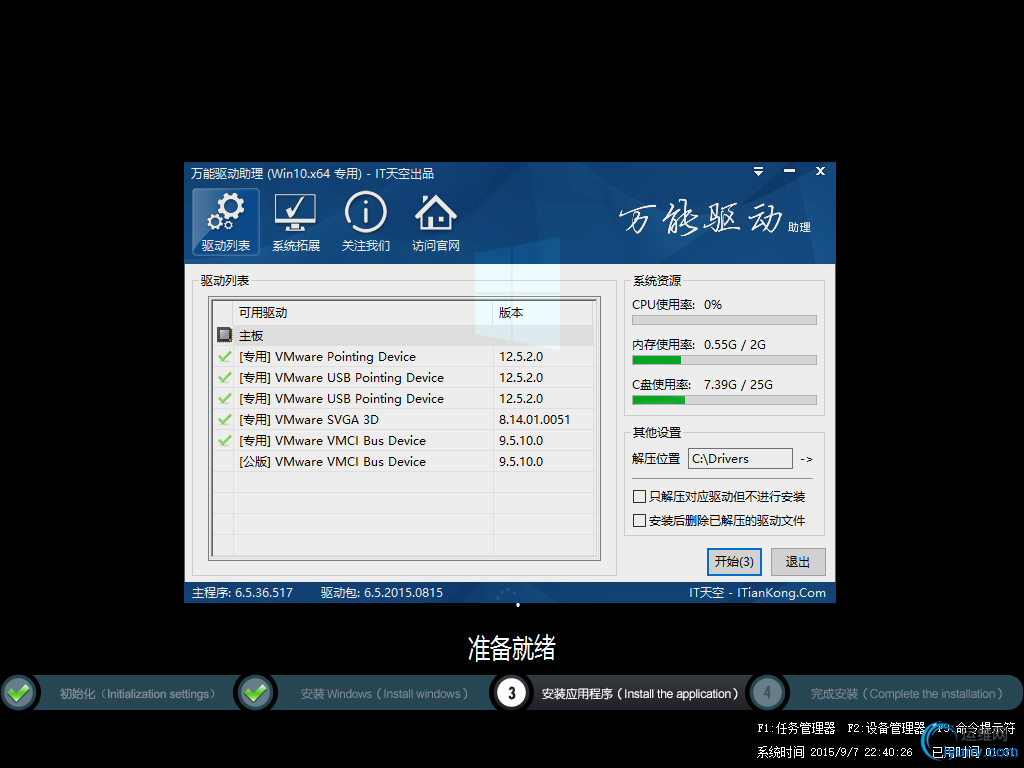Click the 内存使用率 progress bar
Image resolution: width=1024 pixels, height=768 pixels.
point(724,360)
